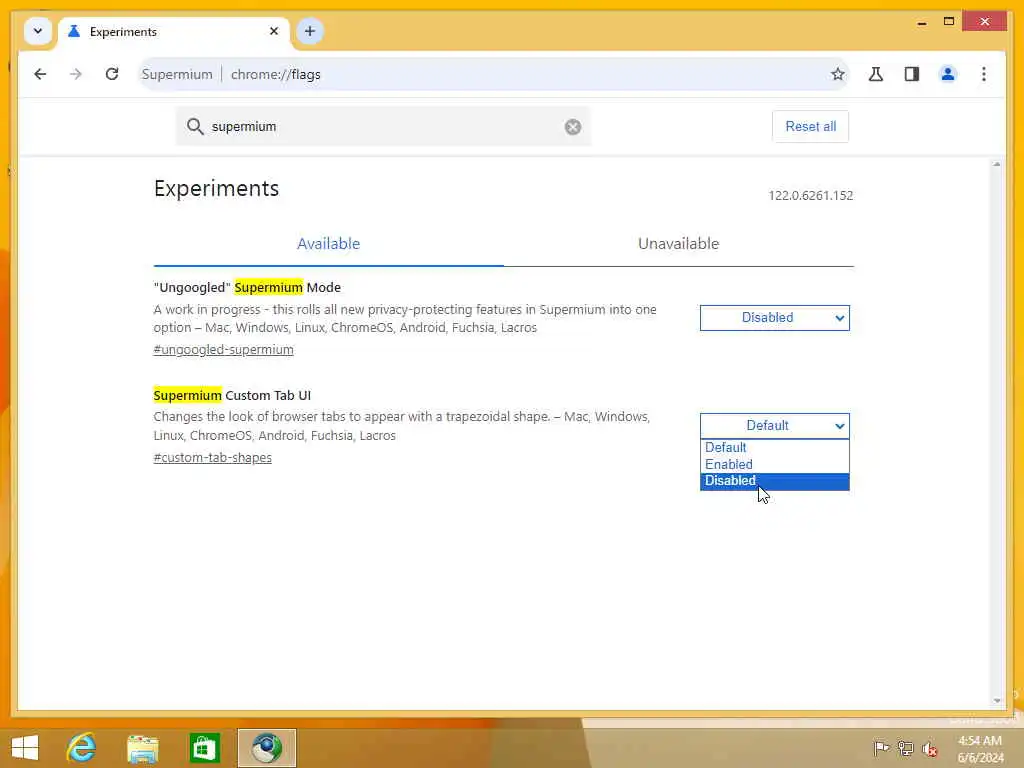Click the "Ungoogled" Supermium Mode title
Screen dimensions: 1024x768
tap(247, 287)
